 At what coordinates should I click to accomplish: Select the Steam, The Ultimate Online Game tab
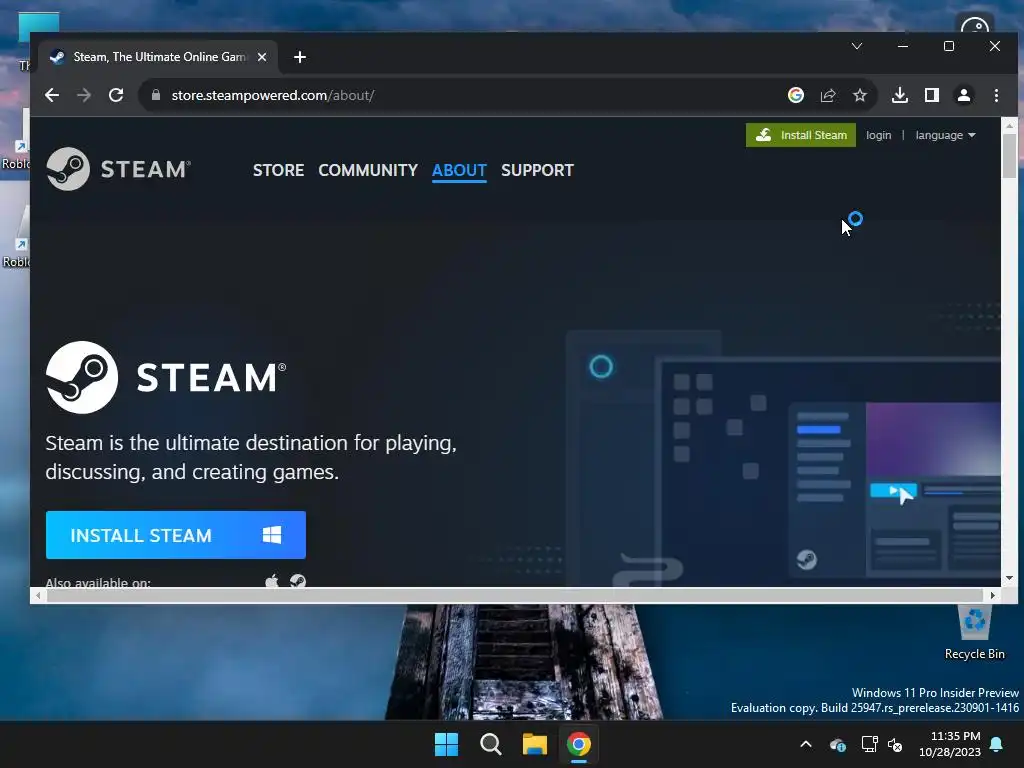click(159, 57)
